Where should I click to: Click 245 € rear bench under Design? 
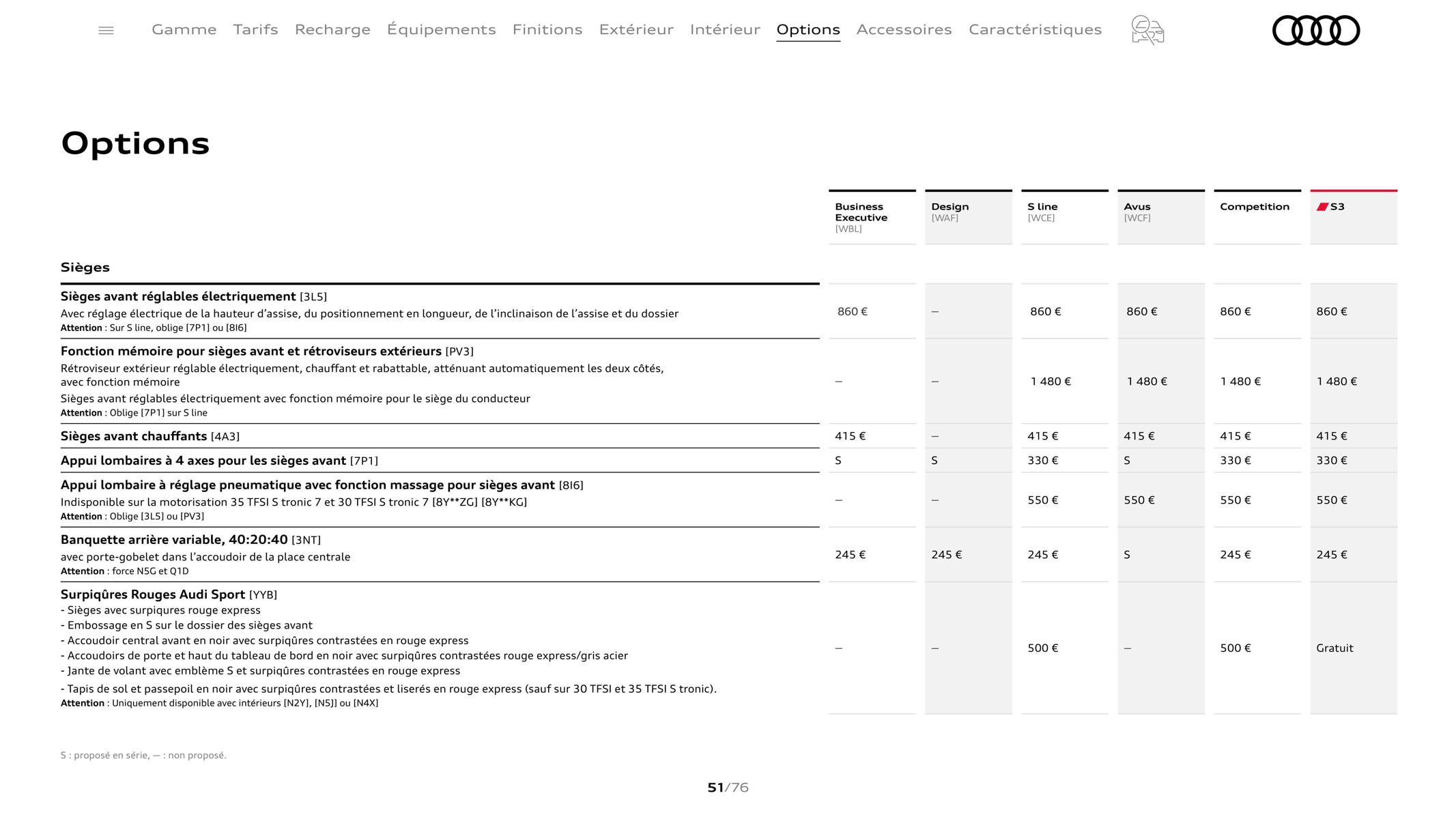(x=947, y=555)
